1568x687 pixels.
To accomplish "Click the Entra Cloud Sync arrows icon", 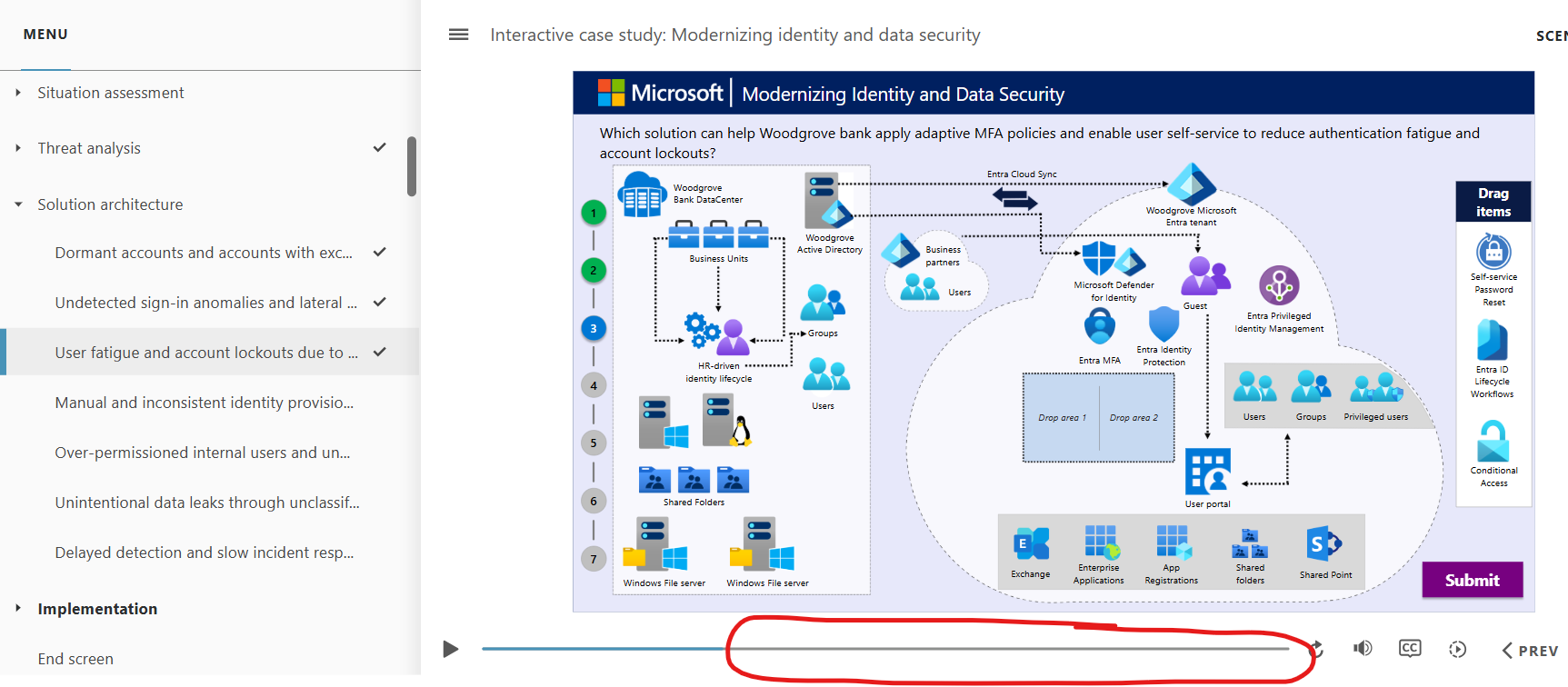I will pos(1014,197).
